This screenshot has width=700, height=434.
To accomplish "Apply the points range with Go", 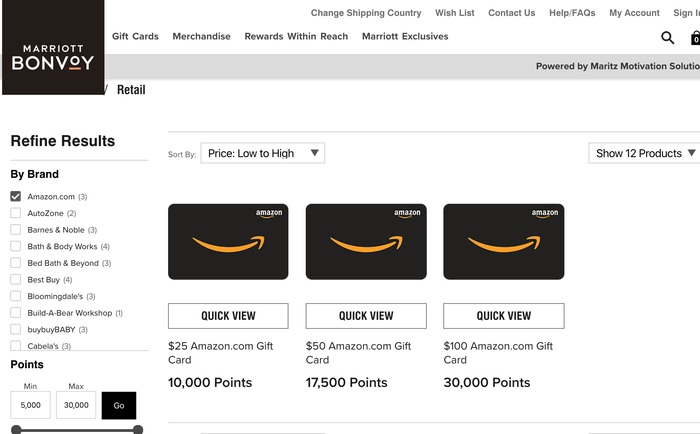I will tap(119, 405).
